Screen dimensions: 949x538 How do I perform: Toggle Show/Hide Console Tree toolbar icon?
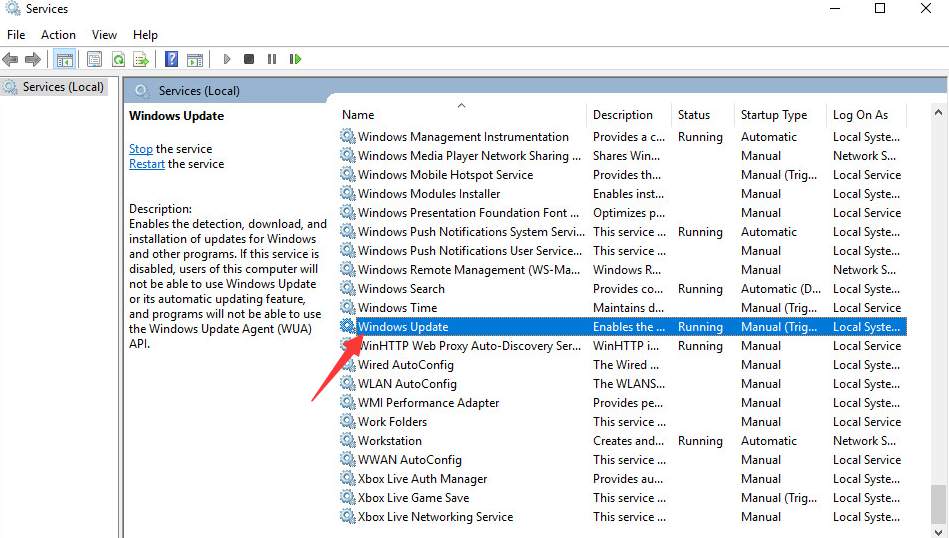tap(64, 59)
